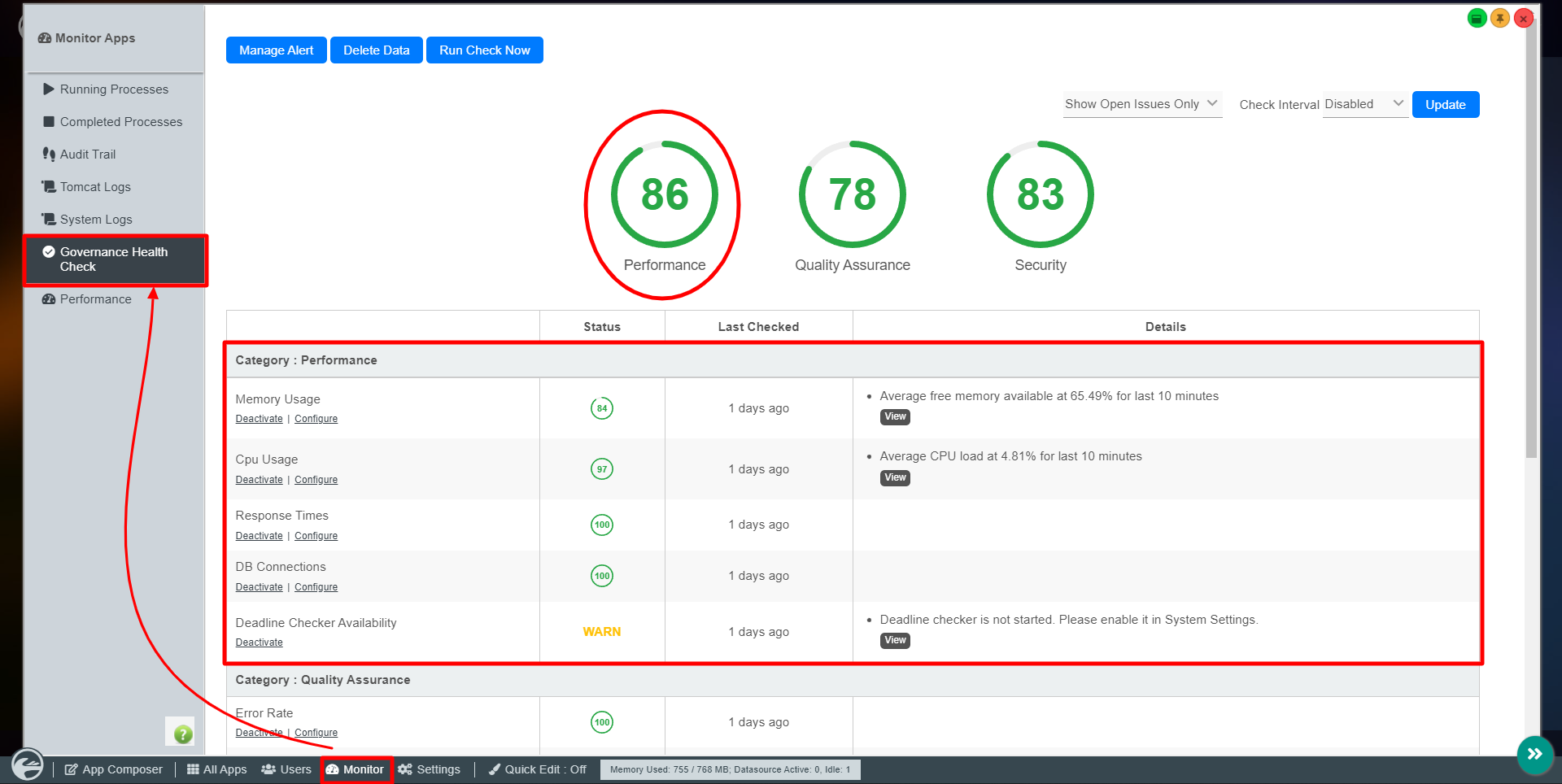Click the vertical scrollbar on the right
The image size is (1562, 784).
1531,244
